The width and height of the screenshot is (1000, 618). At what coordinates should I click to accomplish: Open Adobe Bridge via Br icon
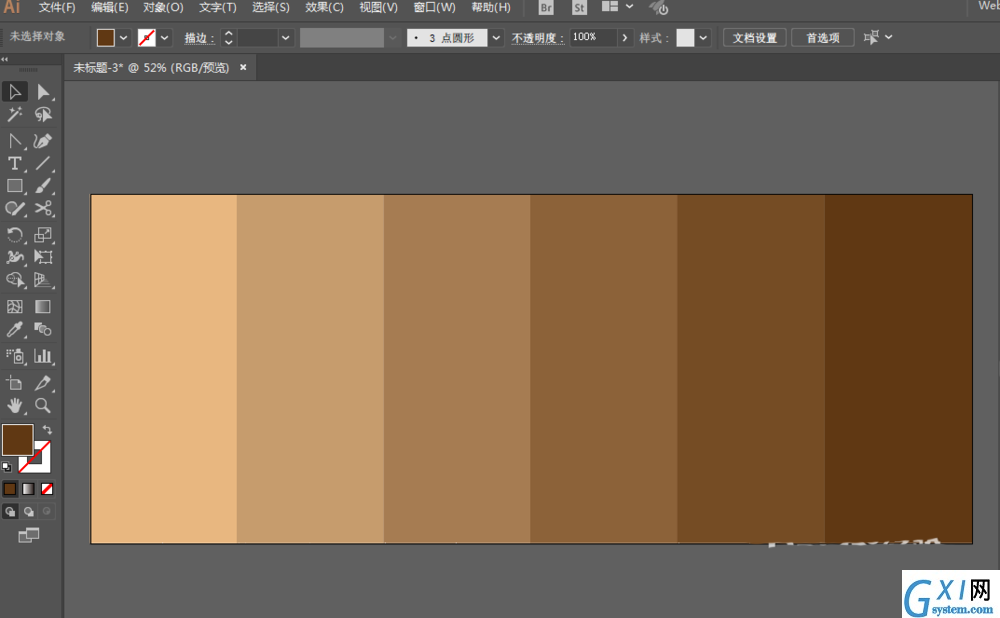coord(546,8)
